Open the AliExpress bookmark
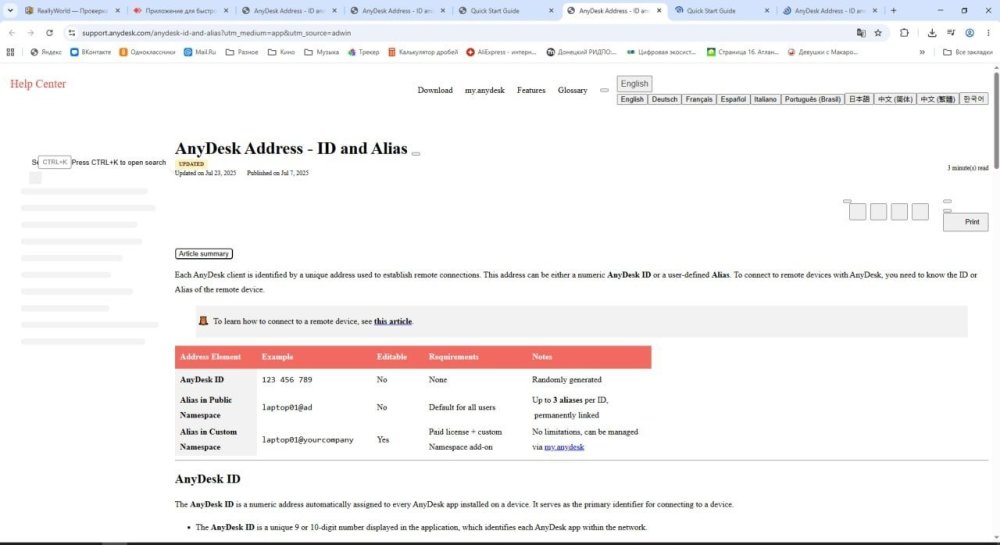This screenshot has width=1000, height=545. pyautogui.click(x=501, y=52)
